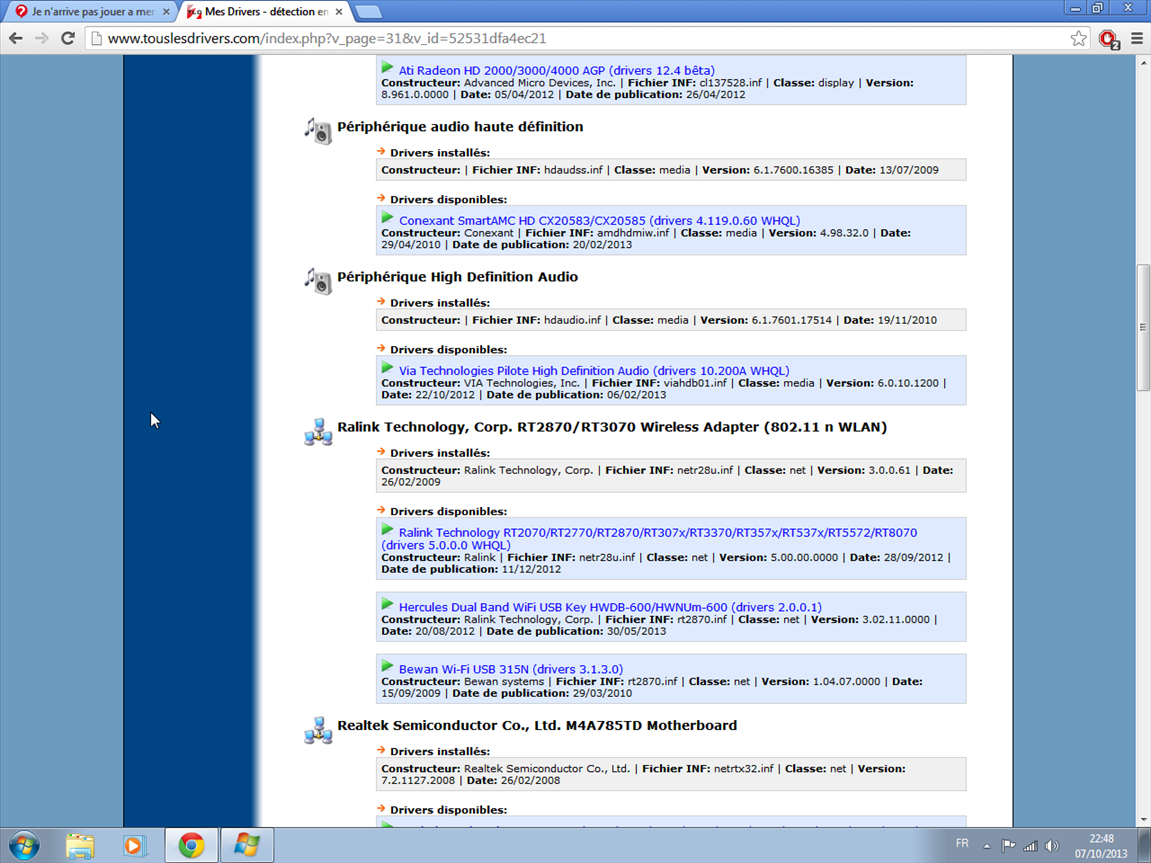Viewport: 1151px width, 863px height.
Task: Click the page vertical scrollbar thumb
Action: [x=1143, y=326]
